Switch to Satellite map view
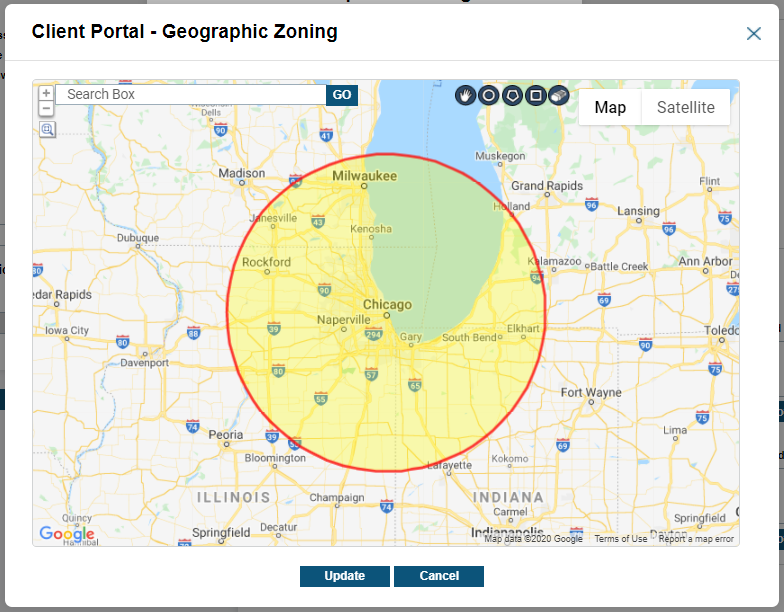Viewport: 784px width, 612px height. click(x=685, y=107)
